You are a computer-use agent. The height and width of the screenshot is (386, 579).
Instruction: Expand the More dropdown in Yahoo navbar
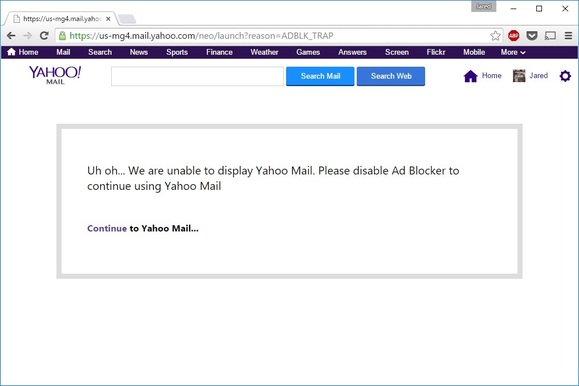[513, 52]
